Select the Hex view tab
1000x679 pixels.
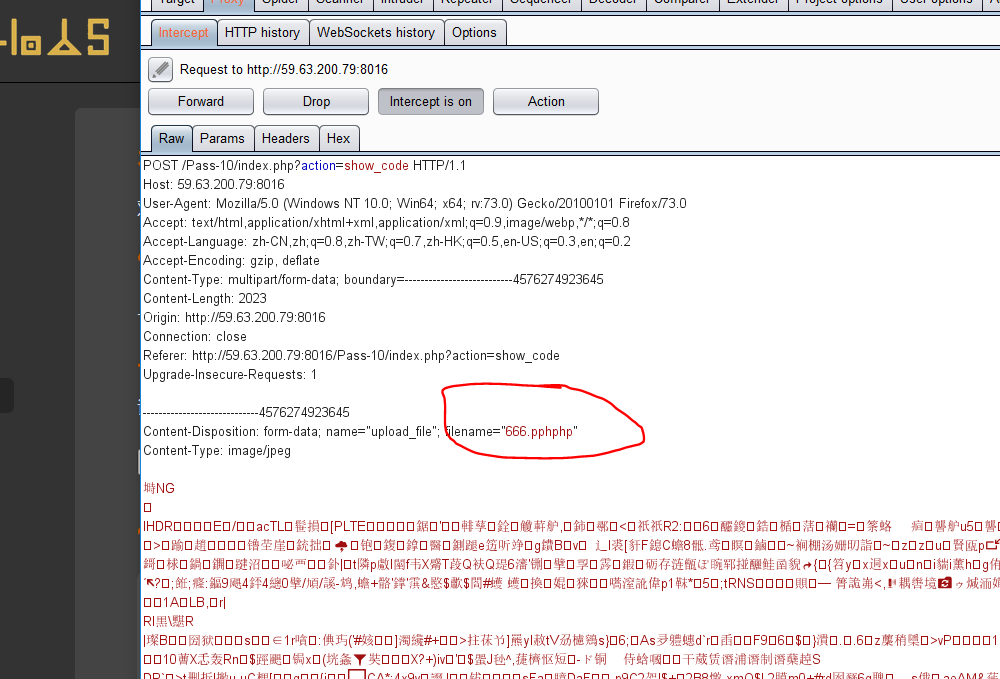click(339, 138)
